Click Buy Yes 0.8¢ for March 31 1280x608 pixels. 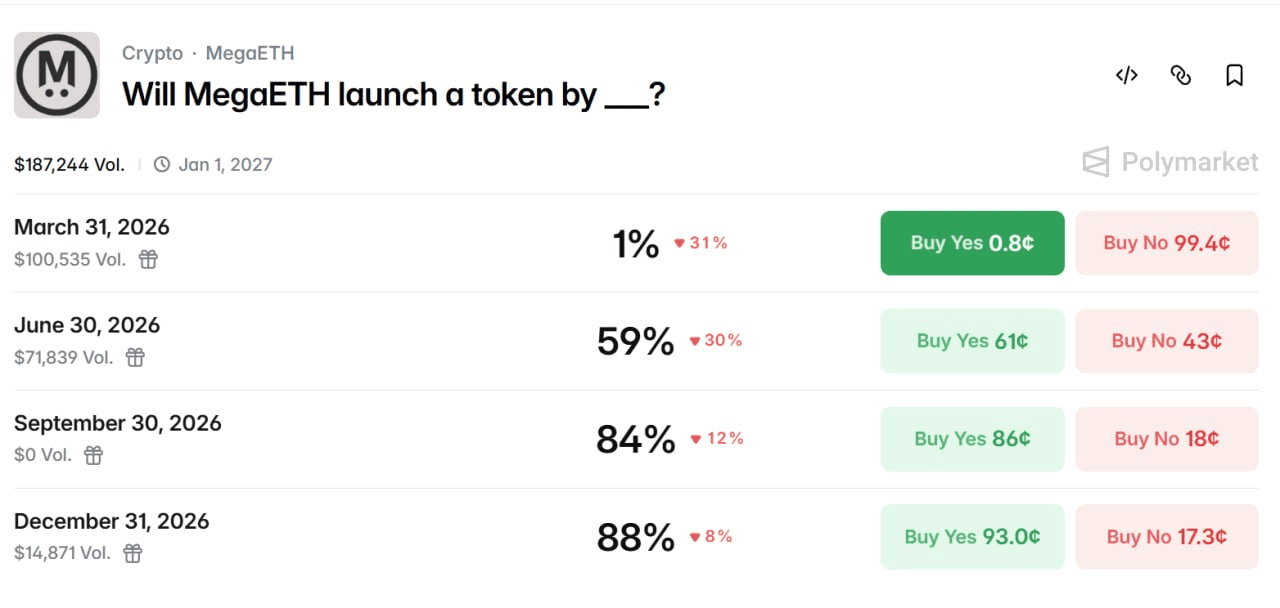point(972,243)
